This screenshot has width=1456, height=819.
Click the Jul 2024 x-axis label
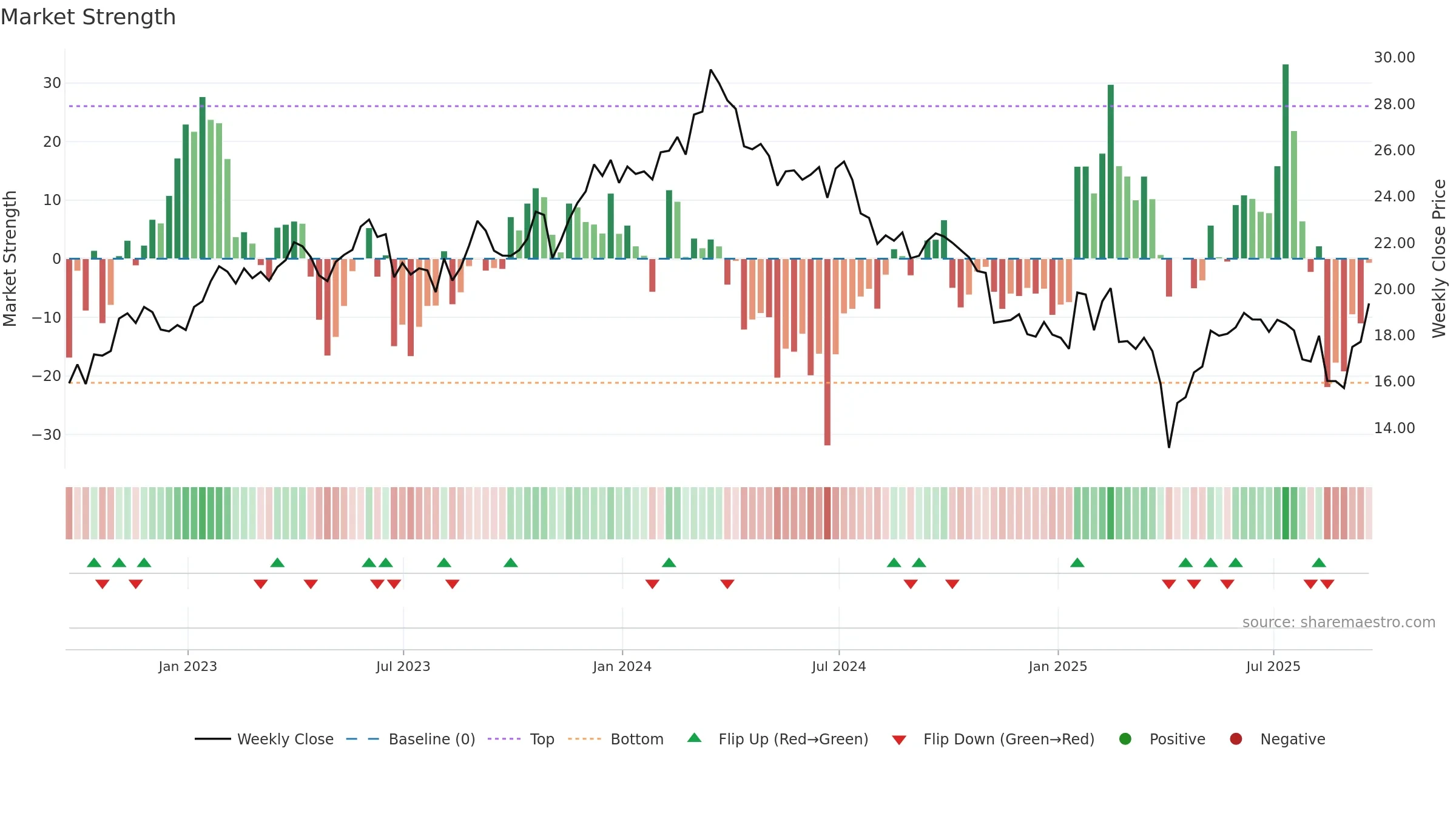coord(838,666)
